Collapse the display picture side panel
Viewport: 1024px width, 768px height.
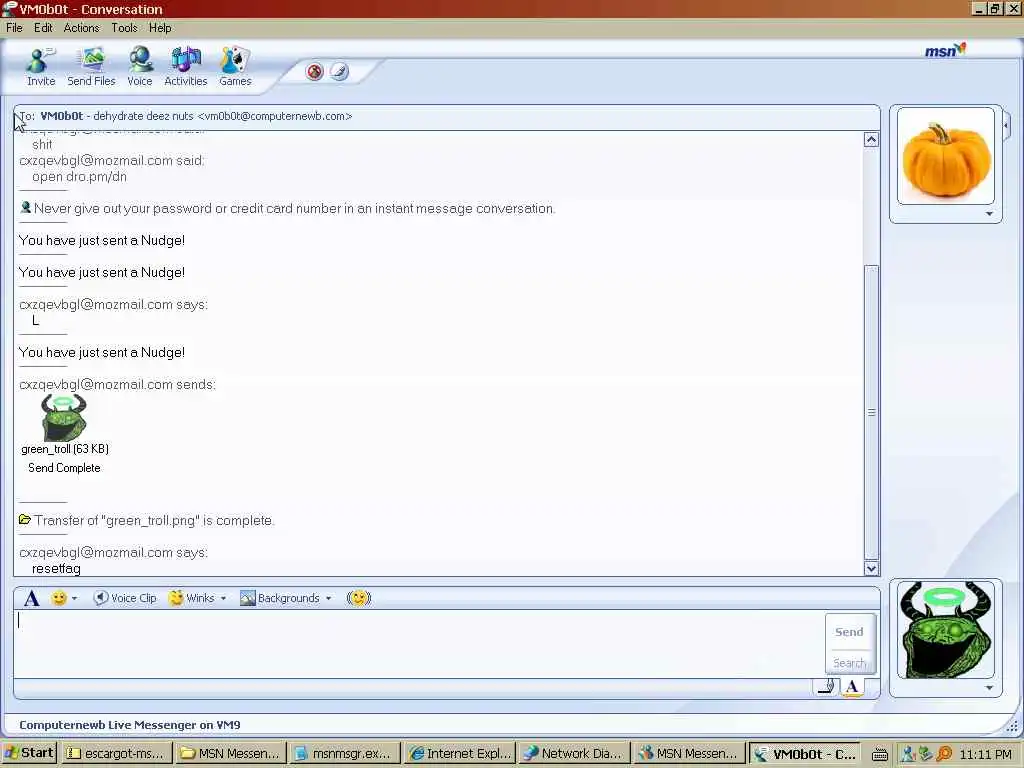(1006, 125)
